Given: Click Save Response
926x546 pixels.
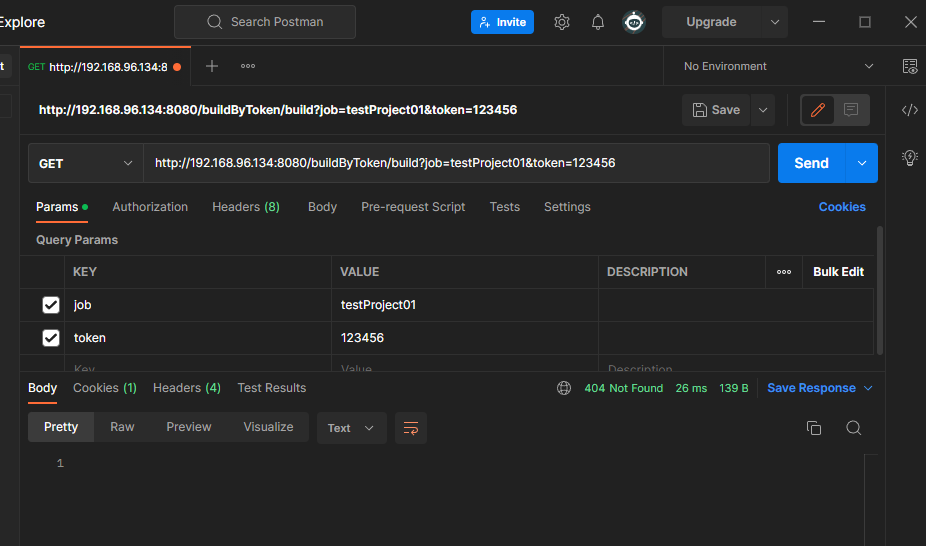Looking at the screenshot, I should (x=811, y=388).
